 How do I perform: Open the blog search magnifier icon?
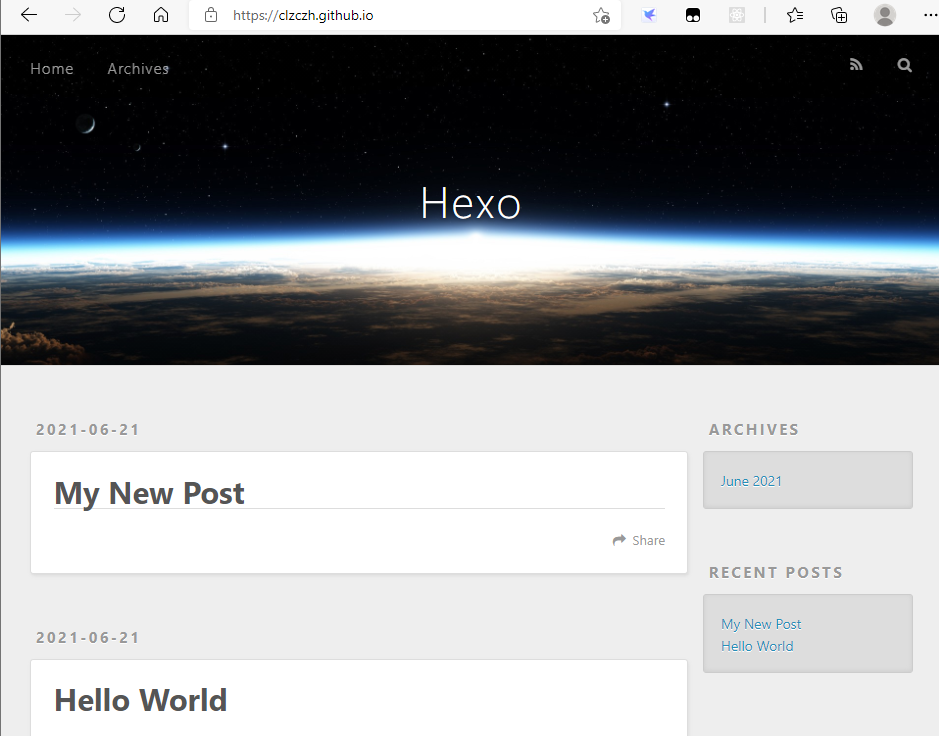[x=904, y=65]
